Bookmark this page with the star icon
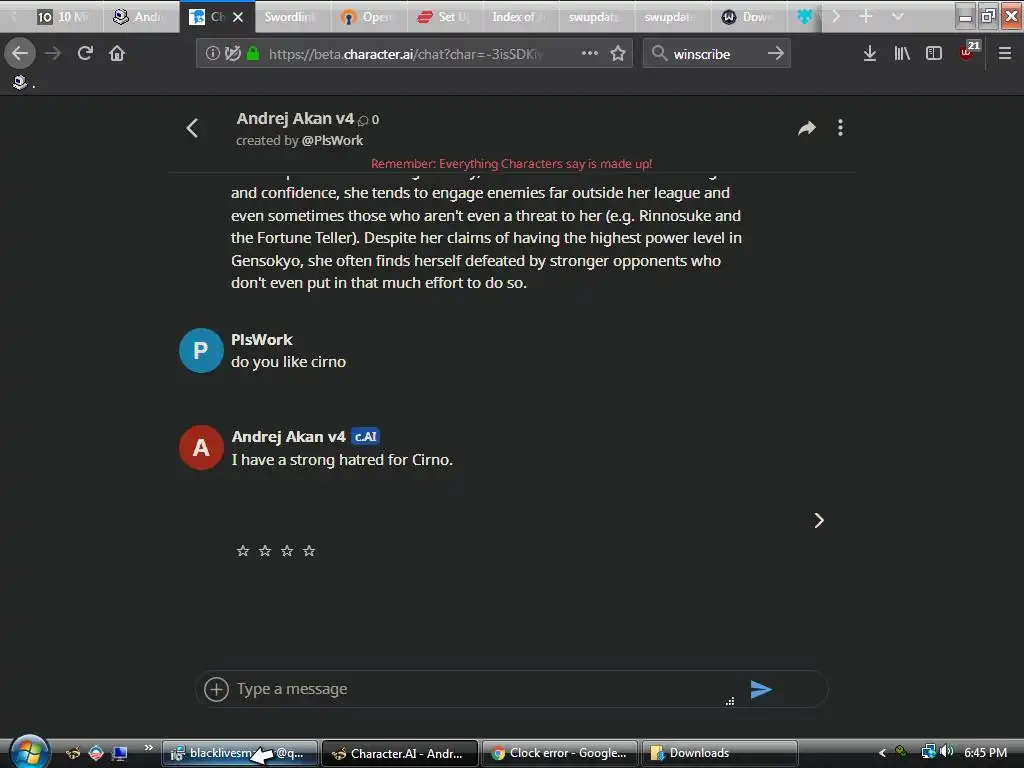Image resolution: width=1024 pixels, height=768 pixels. [x=618, y=54]
